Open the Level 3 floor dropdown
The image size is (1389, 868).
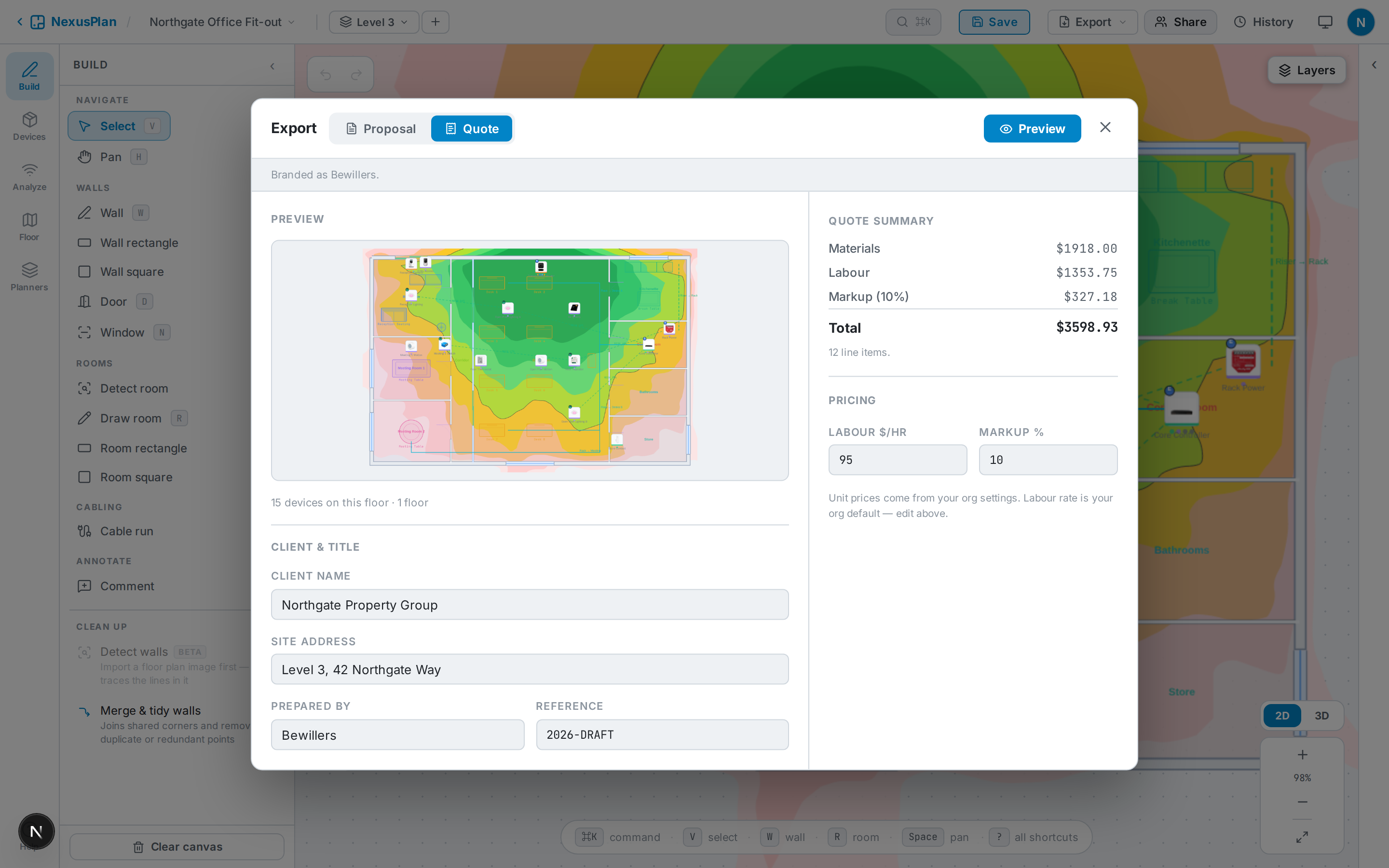[x=374, y=22]
